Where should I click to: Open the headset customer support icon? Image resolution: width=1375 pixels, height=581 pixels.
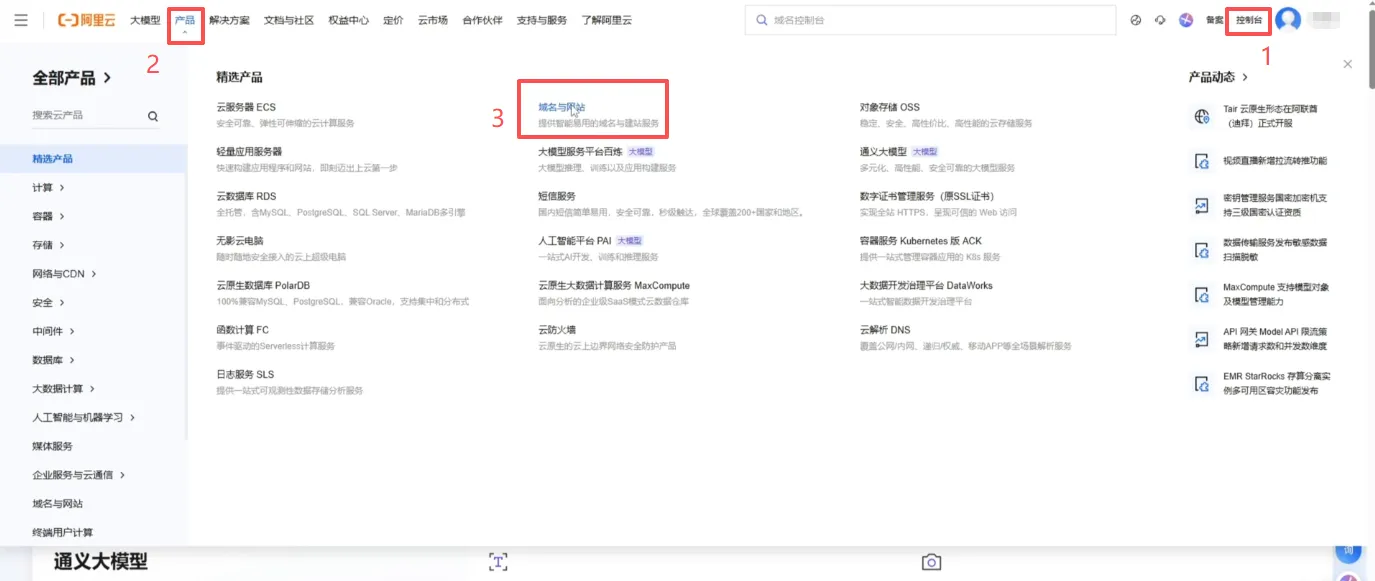pyautogui.click(x=1160, y=20)
